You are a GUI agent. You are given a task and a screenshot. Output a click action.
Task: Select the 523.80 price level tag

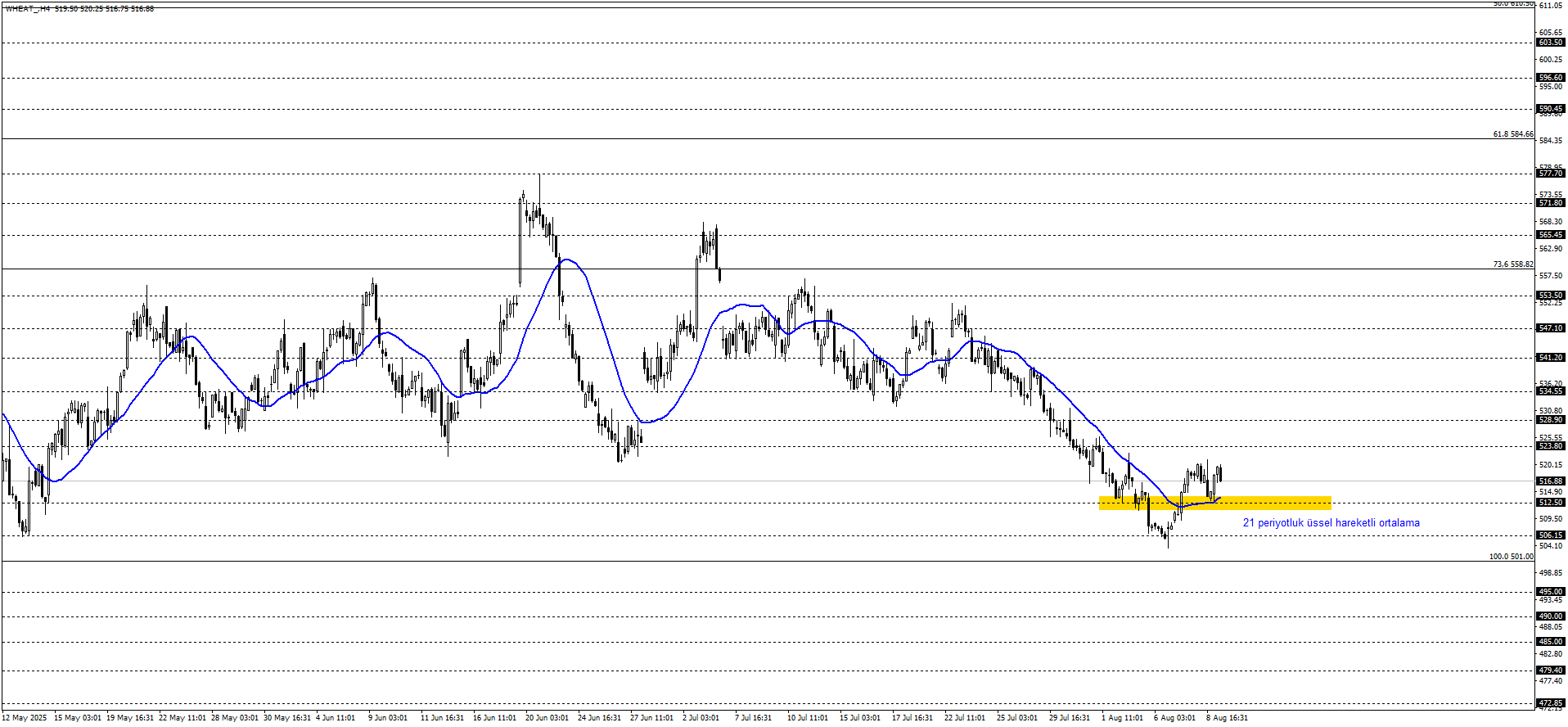click(x=1551, y=446)
